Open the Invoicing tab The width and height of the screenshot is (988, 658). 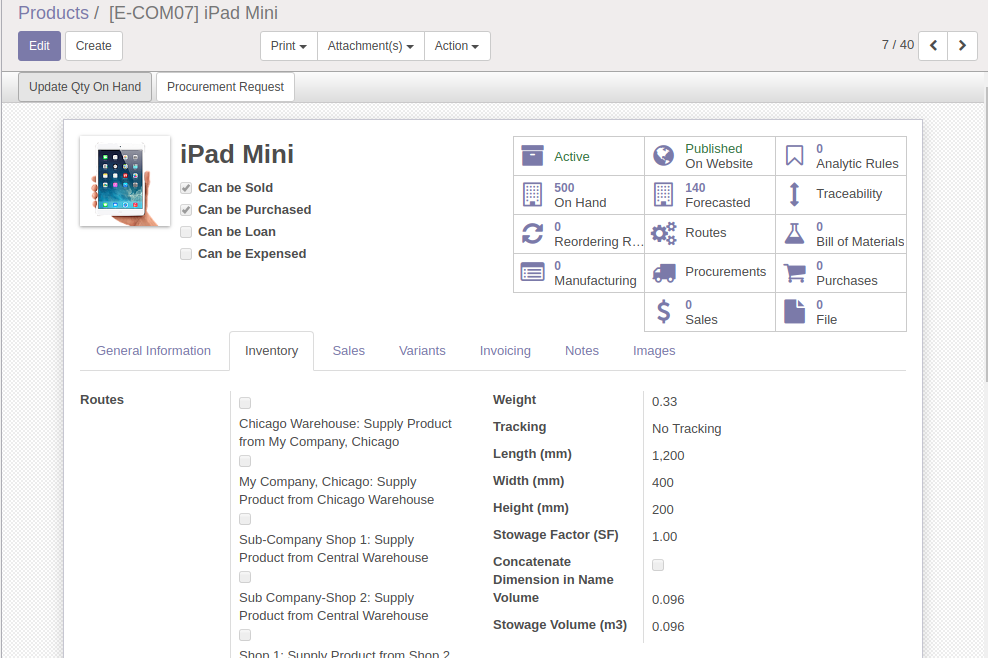tap(505, 350)
